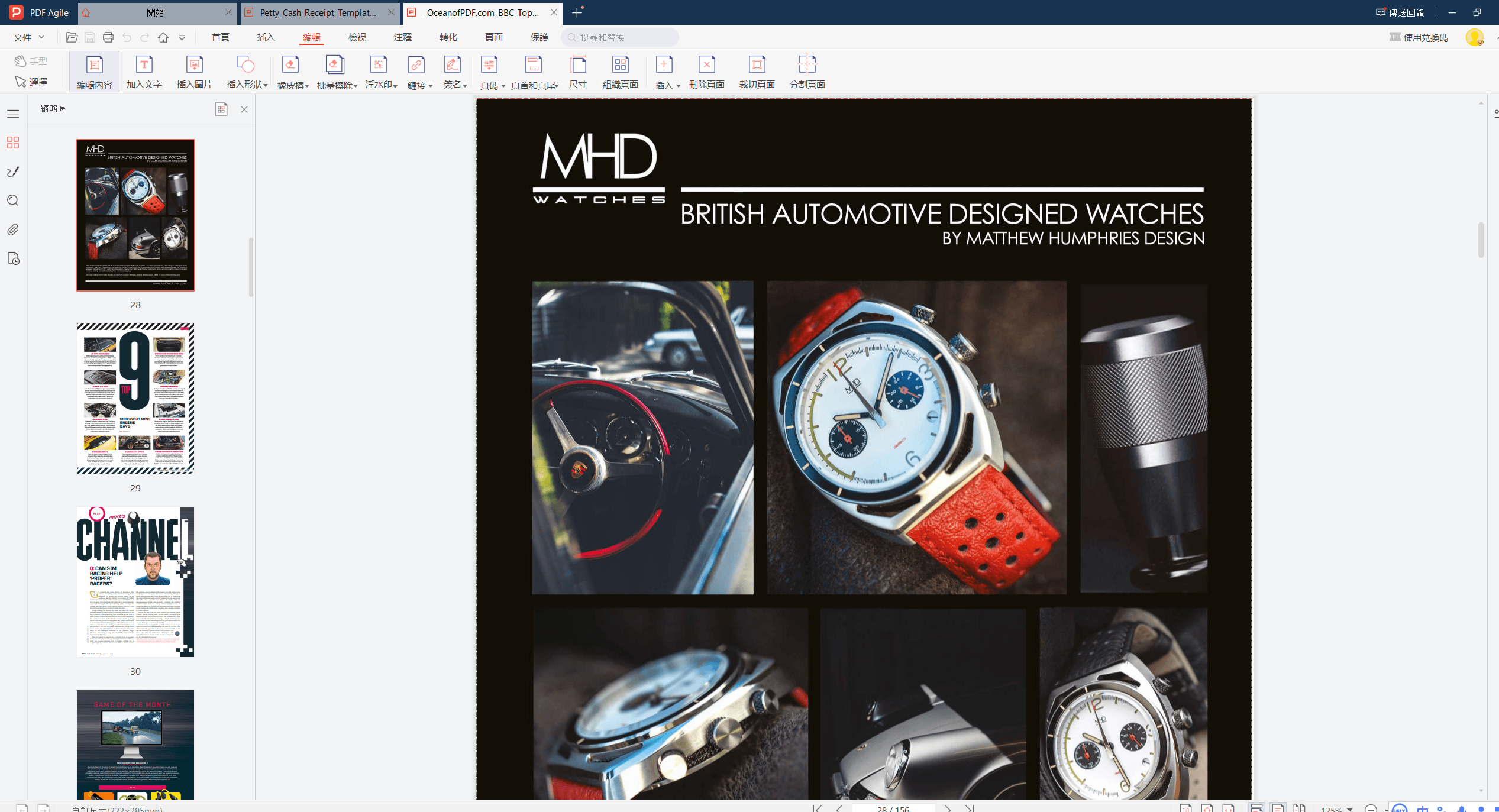
Task: Expand the 橡皮擦 dropdown arrow
Action: 307,86
